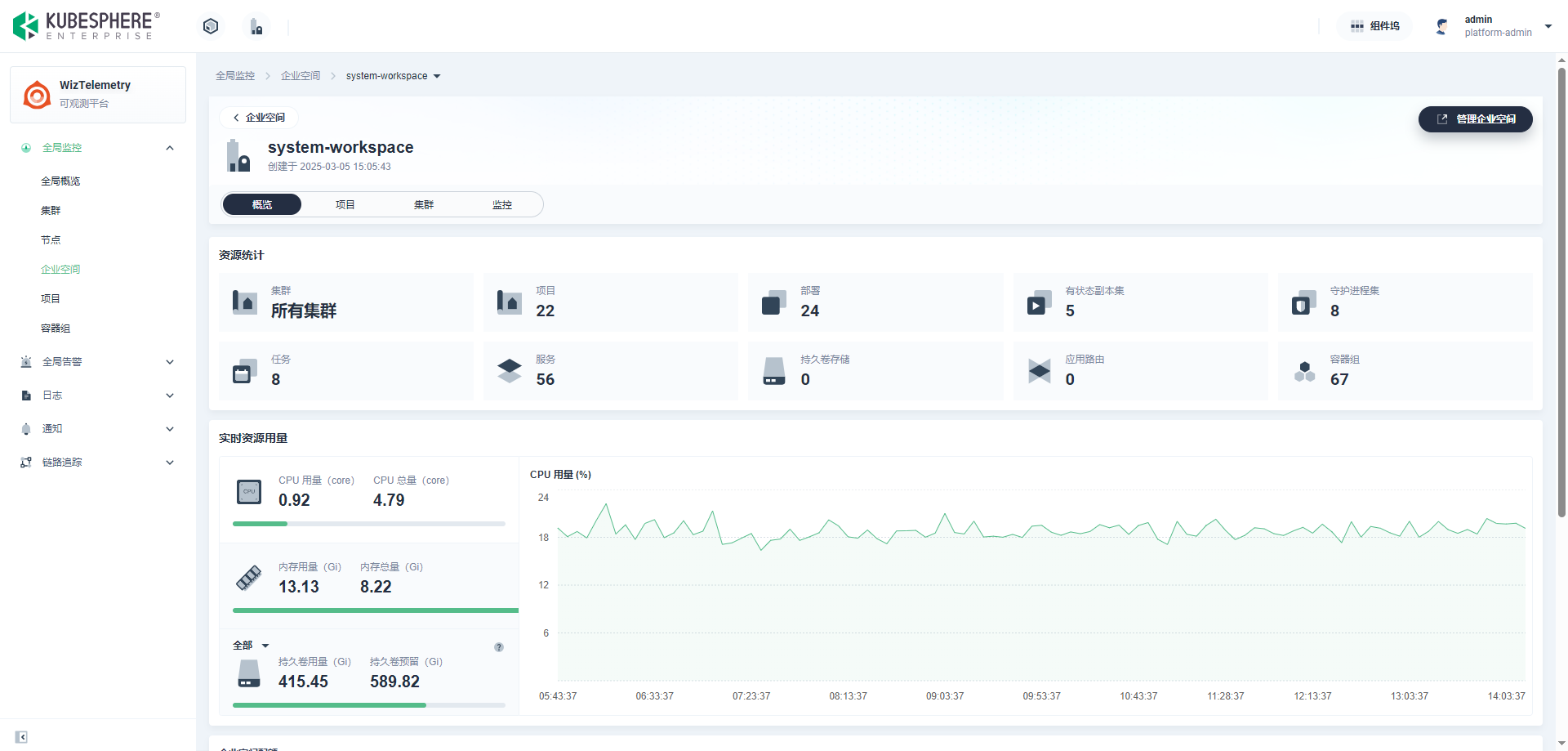This screenshot has height=751, width=1568.
Task: Click the KubeSphere Enterprise logo
Action: [x=86, y=26]
